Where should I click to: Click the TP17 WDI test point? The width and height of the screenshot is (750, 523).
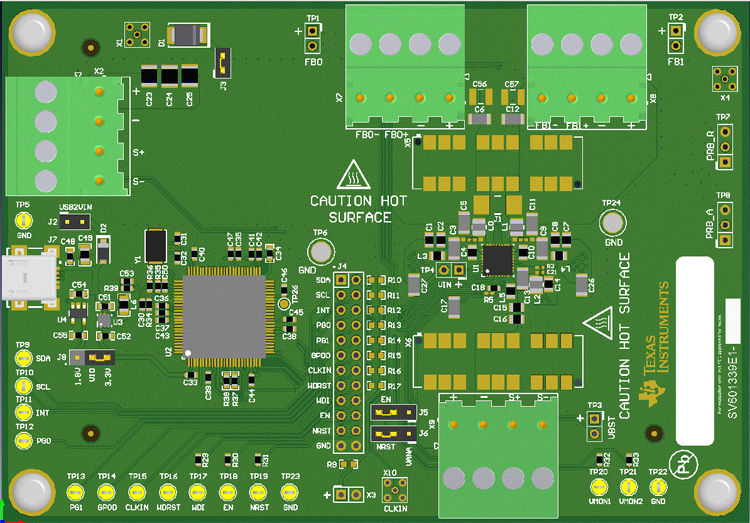[x=198, y=492]
